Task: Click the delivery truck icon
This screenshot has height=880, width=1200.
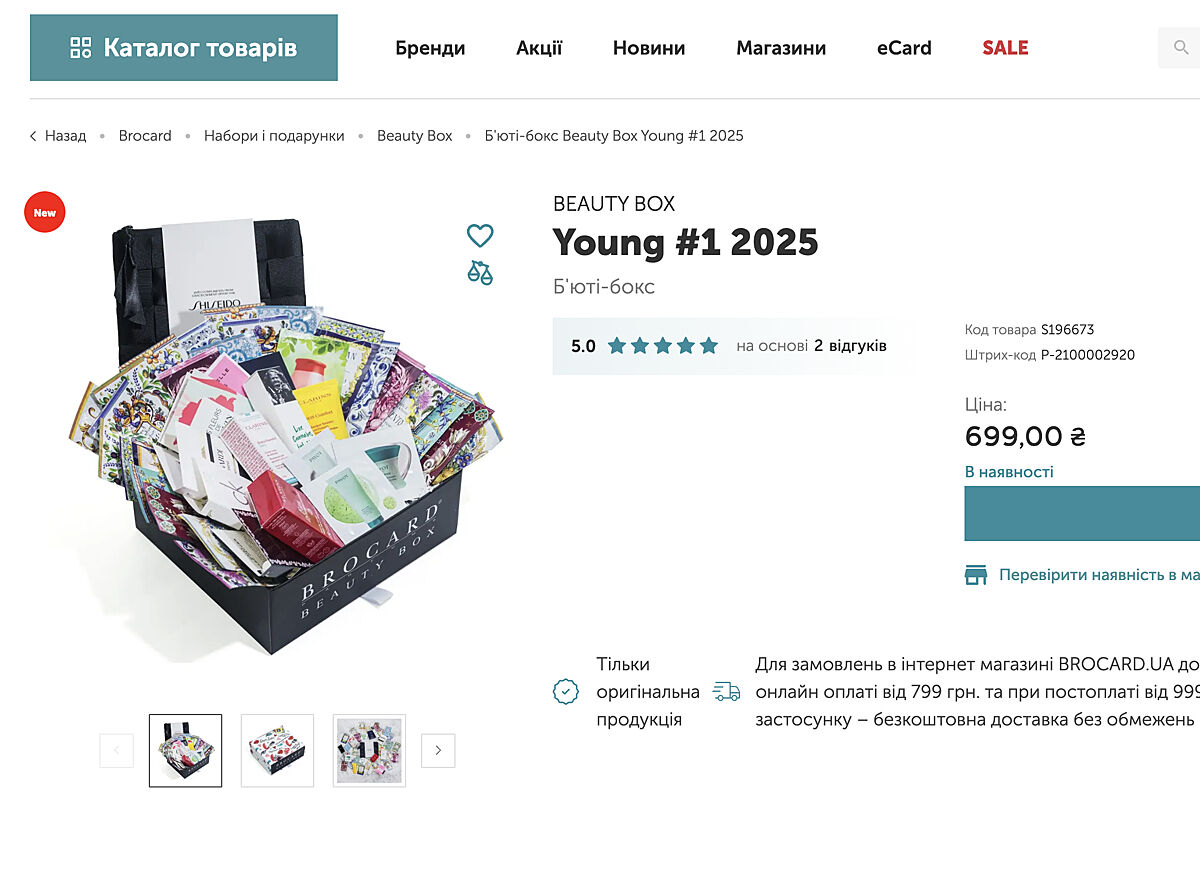Action: click(726, 691)
